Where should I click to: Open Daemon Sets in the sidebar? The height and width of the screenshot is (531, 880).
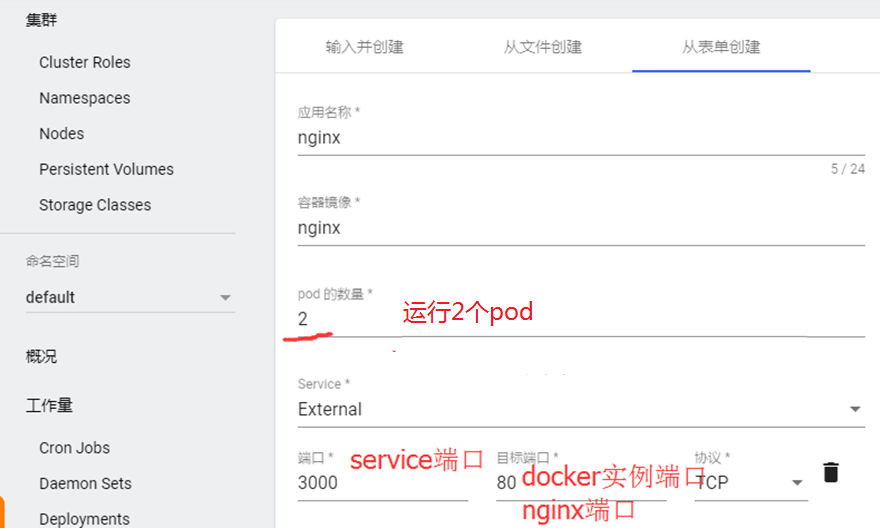[x=85, y=483]
